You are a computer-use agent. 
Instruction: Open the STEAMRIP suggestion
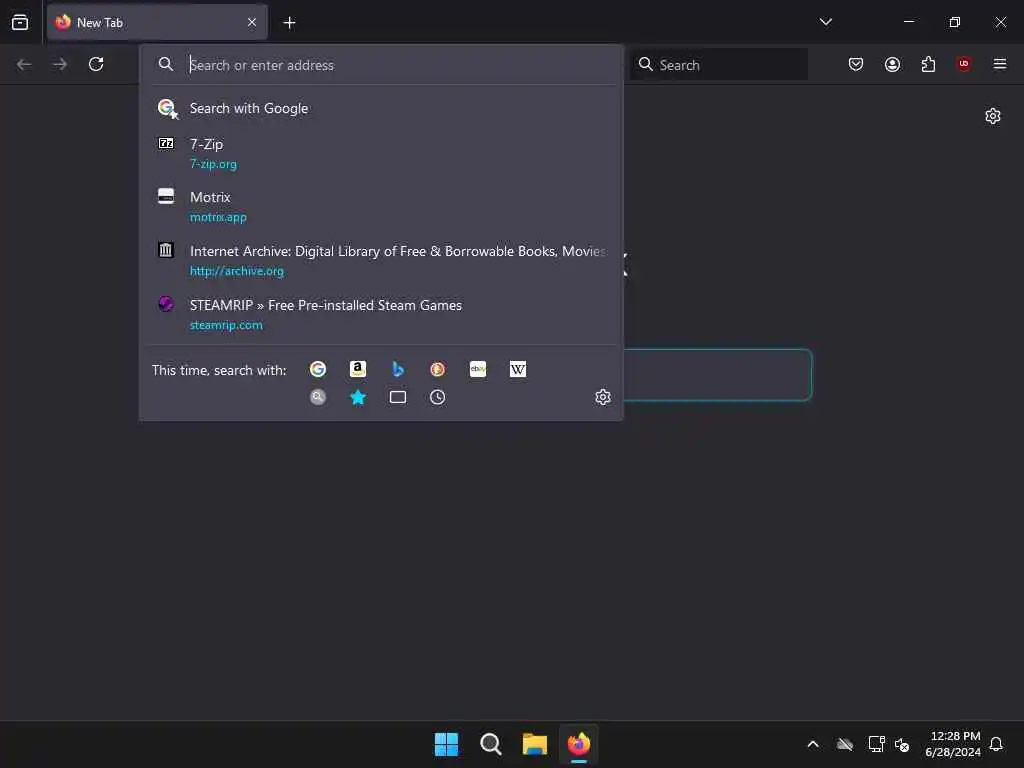[381, 314]
